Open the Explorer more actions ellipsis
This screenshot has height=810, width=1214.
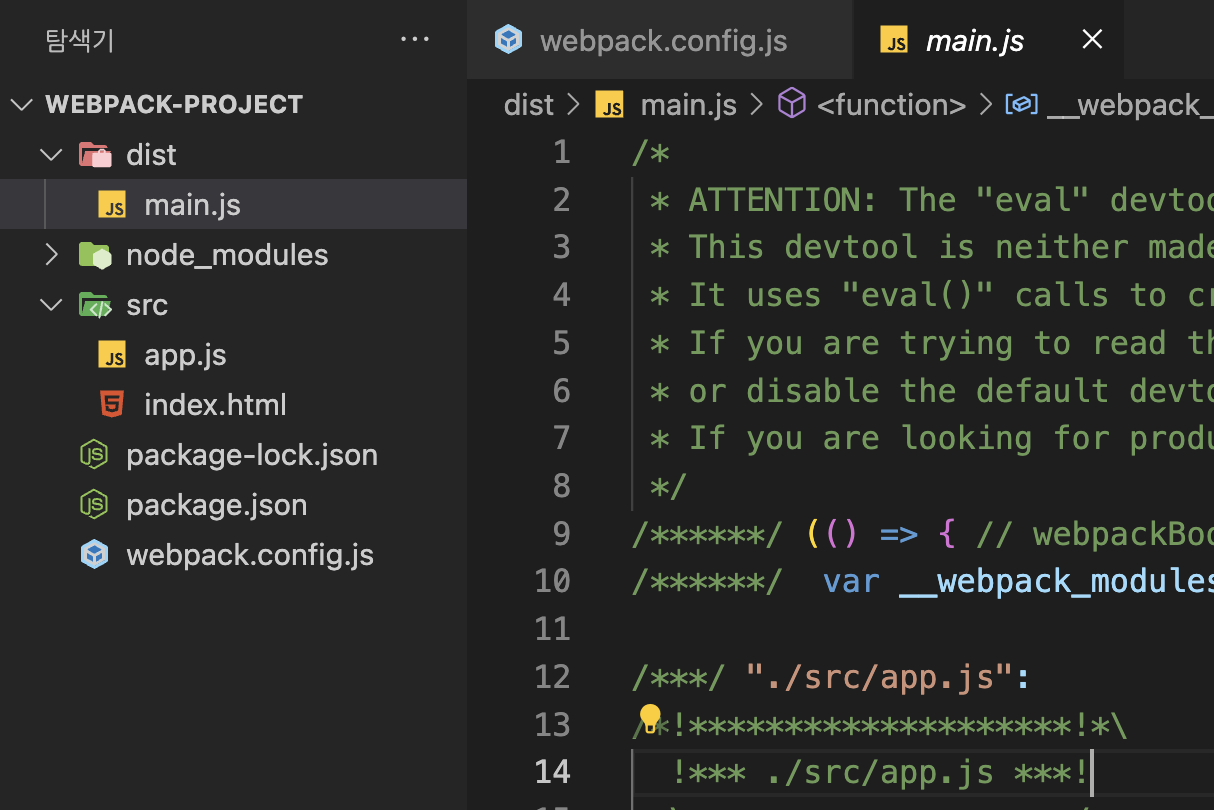point(414,40)
